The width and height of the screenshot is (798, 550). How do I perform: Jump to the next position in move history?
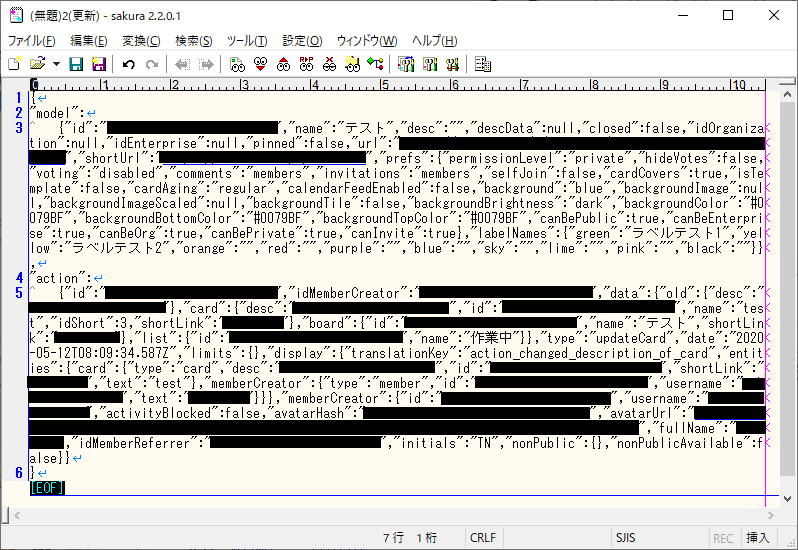(x=206, y=64)
